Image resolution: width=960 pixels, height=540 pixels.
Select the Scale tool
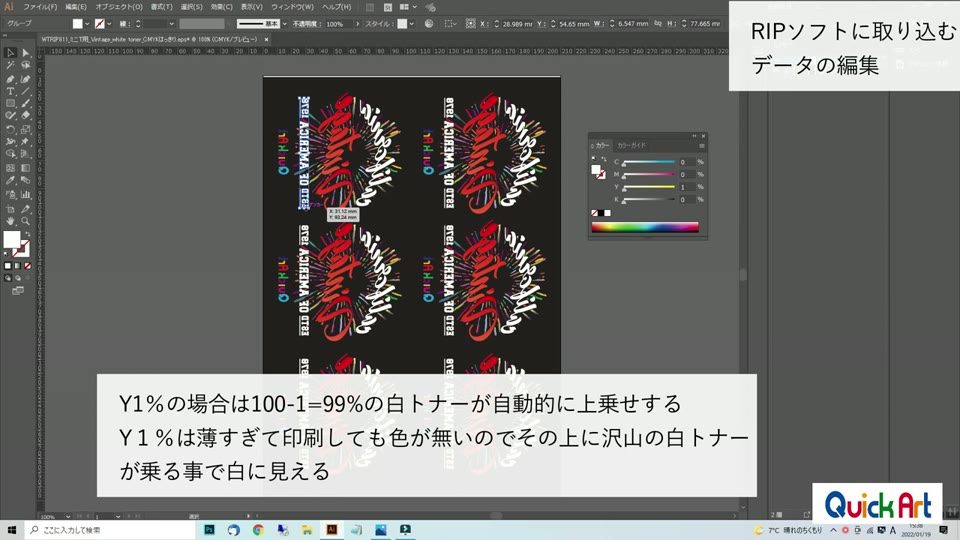tap(26, 130)
